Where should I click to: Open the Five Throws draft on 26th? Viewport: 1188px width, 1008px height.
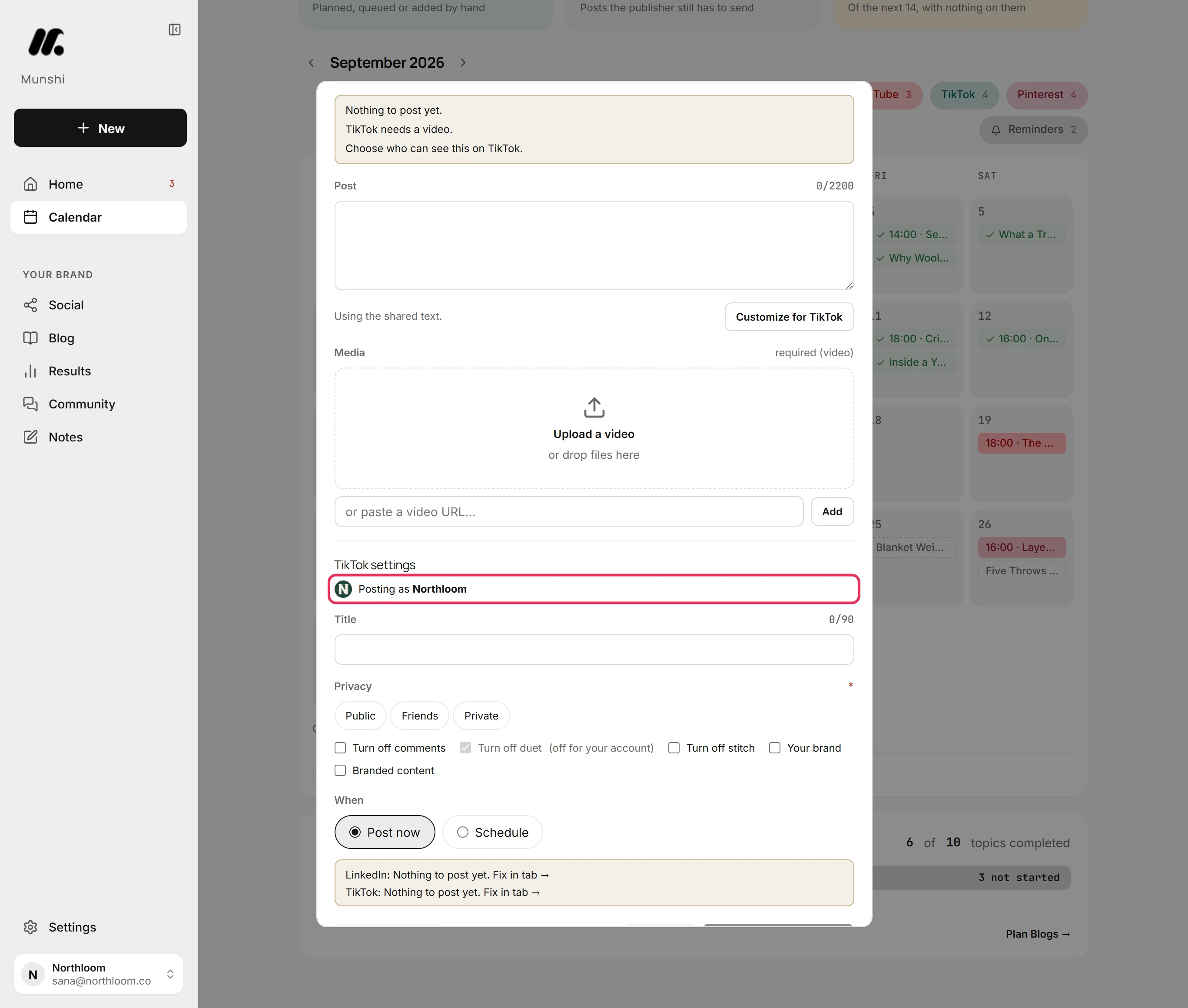tap(1021, 571)
